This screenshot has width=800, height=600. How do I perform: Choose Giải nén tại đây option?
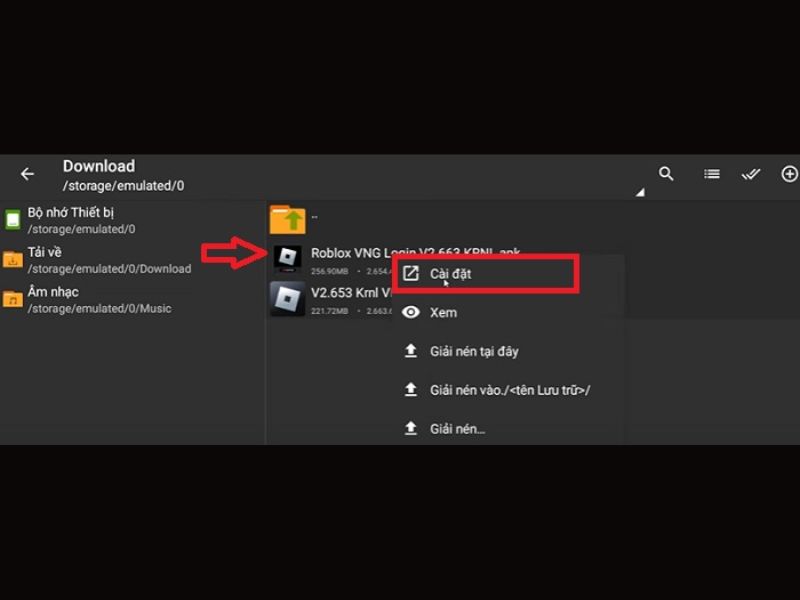tap(509, 351)
